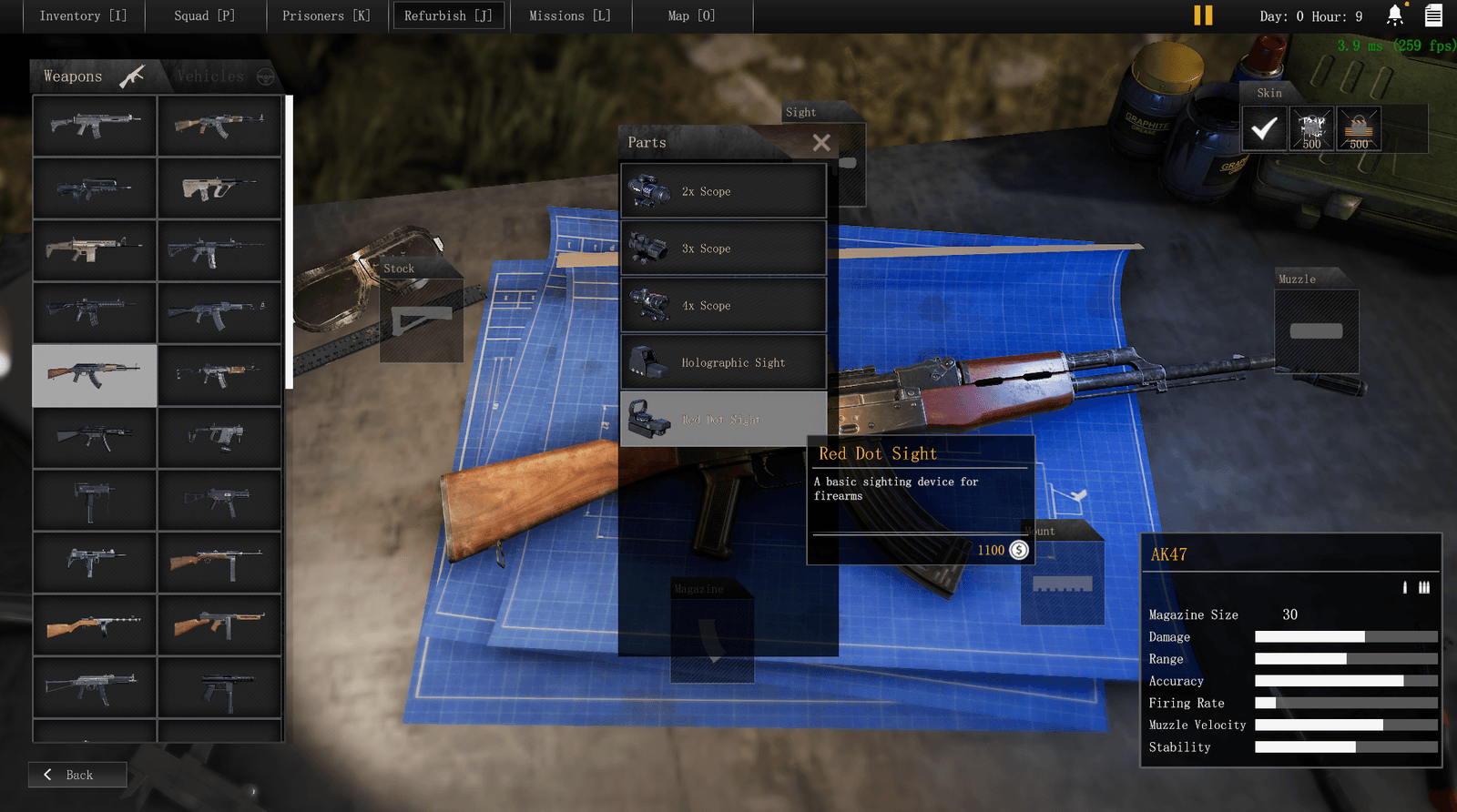Screen dimensions: 1457x812
Task: Select the tan SCAR rifle thumbnail
Action: coord(95,250)
